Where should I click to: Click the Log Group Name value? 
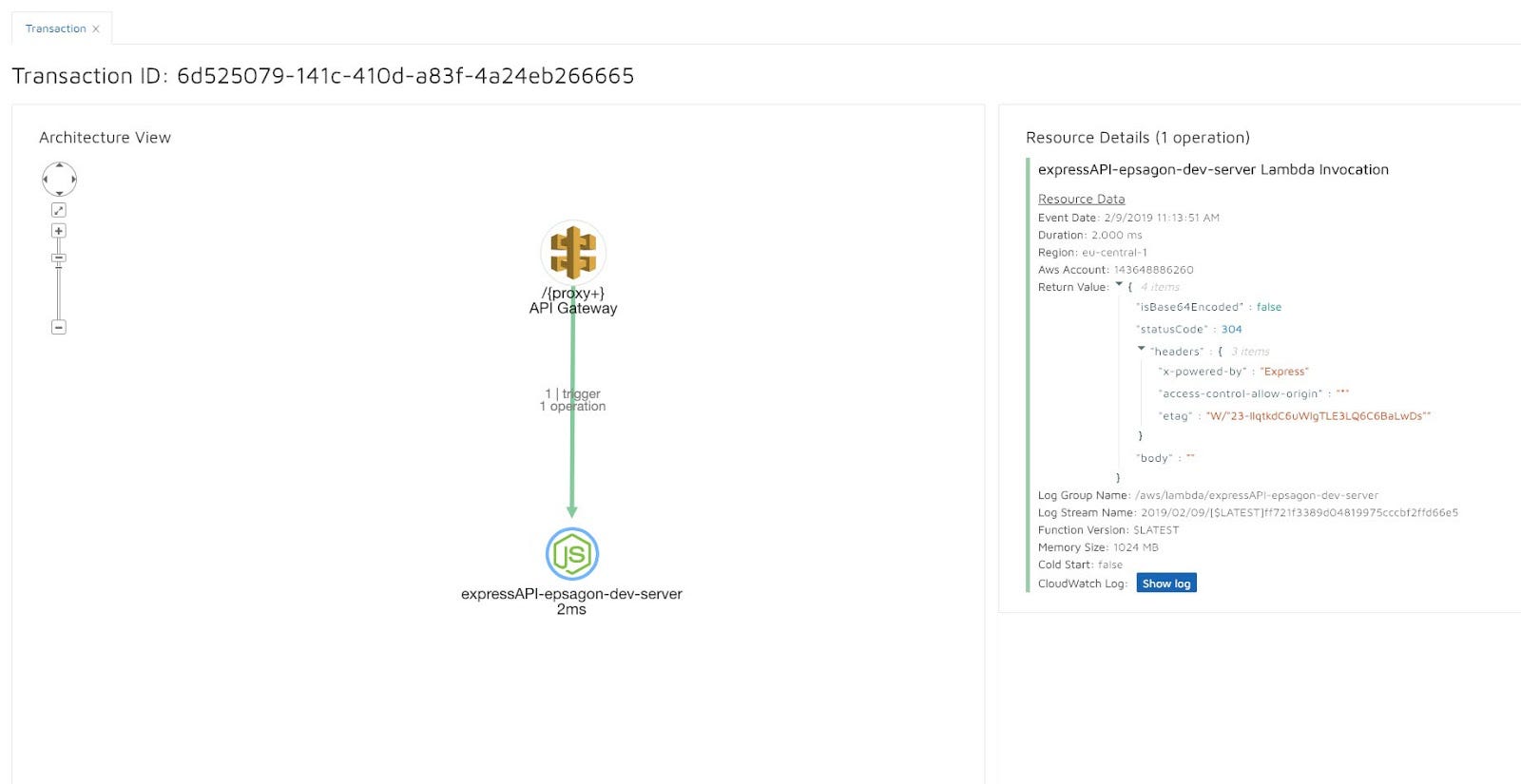1257,495
